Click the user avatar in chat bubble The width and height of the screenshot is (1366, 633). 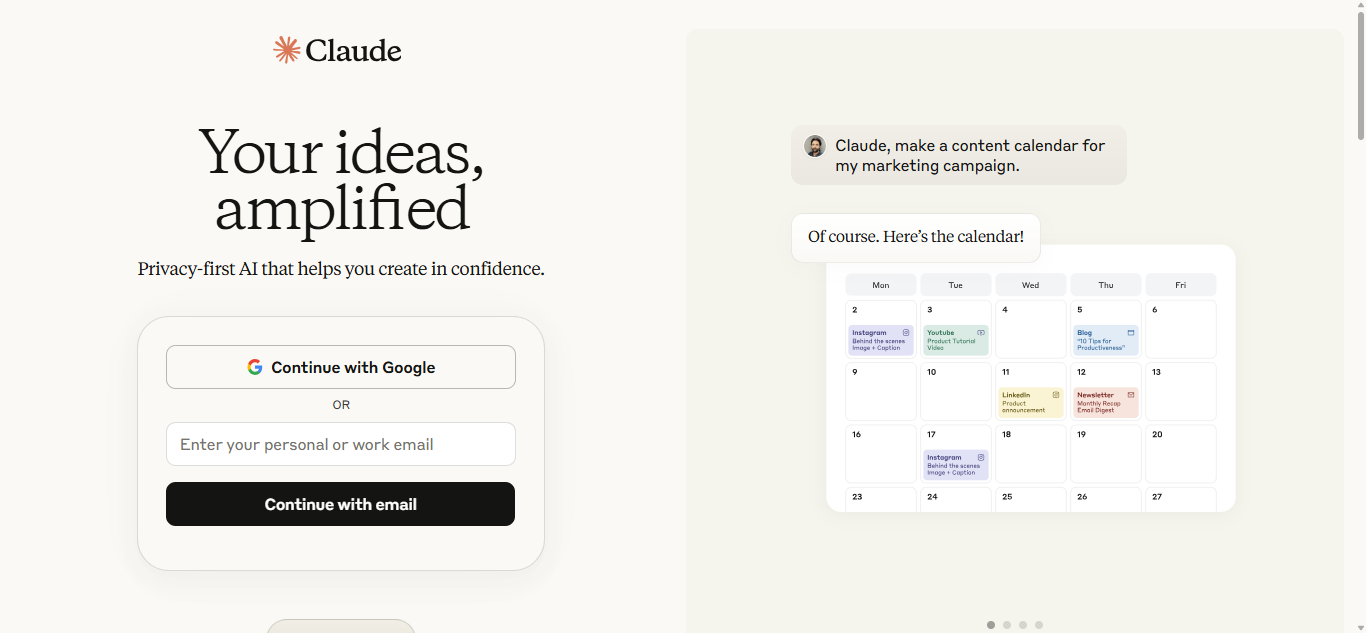[815, 146]
